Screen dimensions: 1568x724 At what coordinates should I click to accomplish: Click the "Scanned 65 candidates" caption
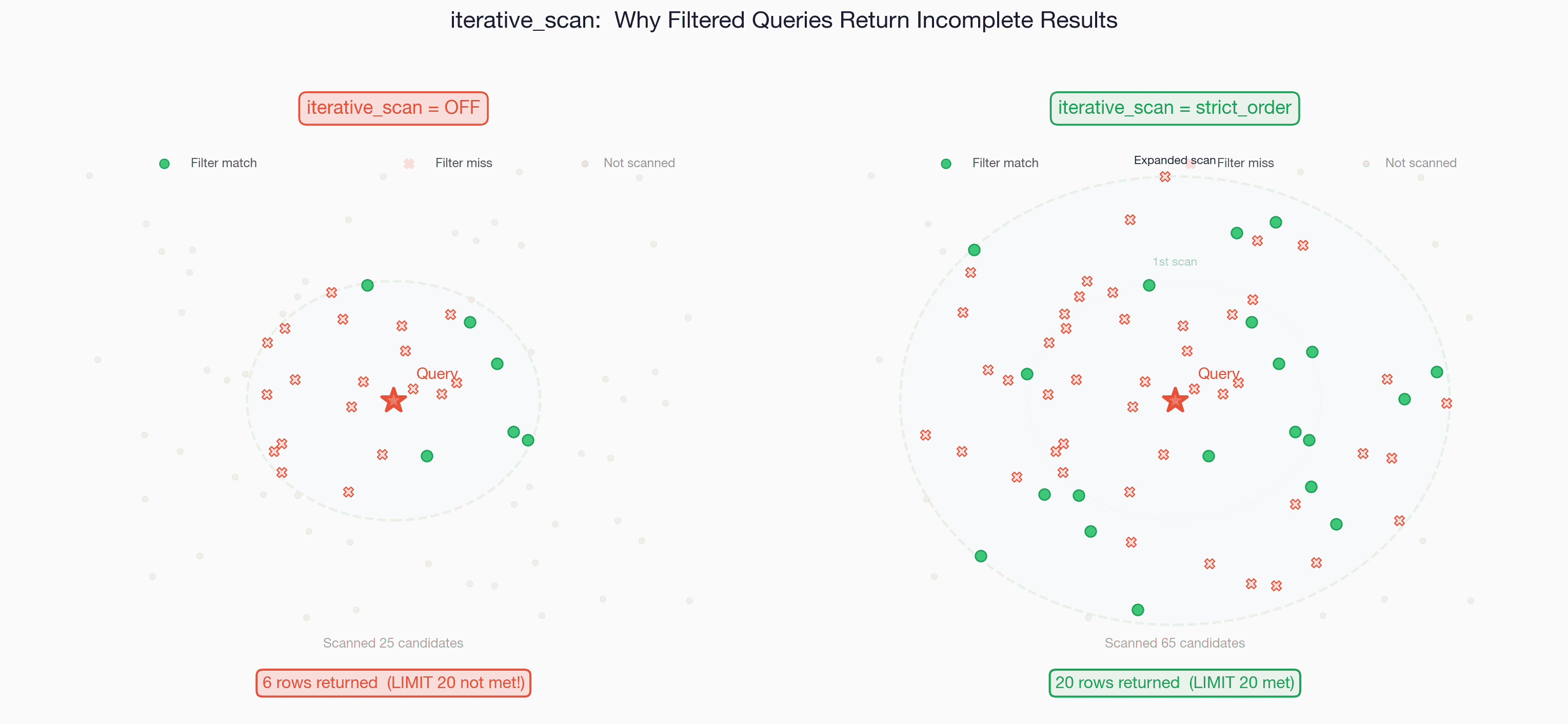[x=1174, y=643]
